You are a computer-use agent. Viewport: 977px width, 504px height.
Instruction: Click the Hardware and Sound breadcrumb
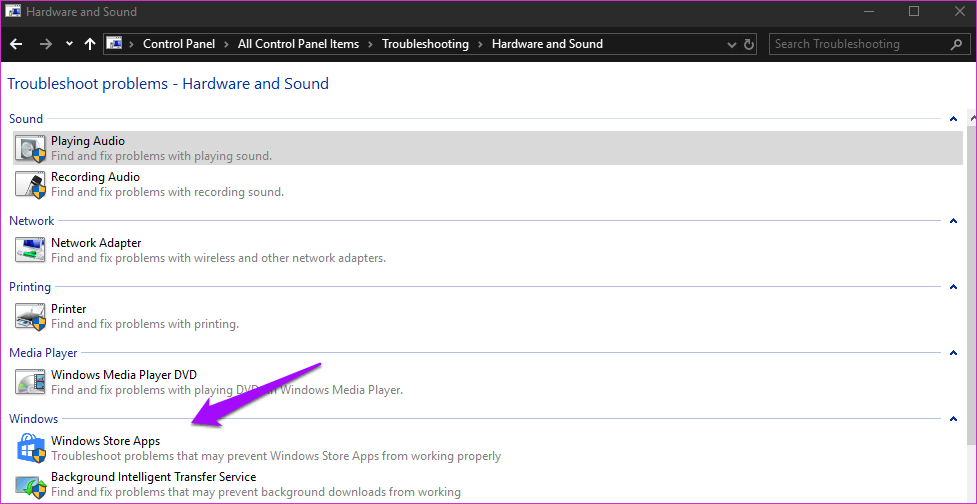click(x=547, y=44)
